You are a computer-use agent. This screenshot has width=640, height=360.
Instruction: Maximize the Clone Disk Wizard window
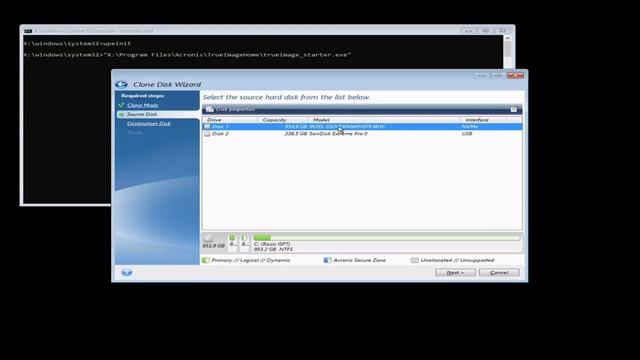(498, 76)
